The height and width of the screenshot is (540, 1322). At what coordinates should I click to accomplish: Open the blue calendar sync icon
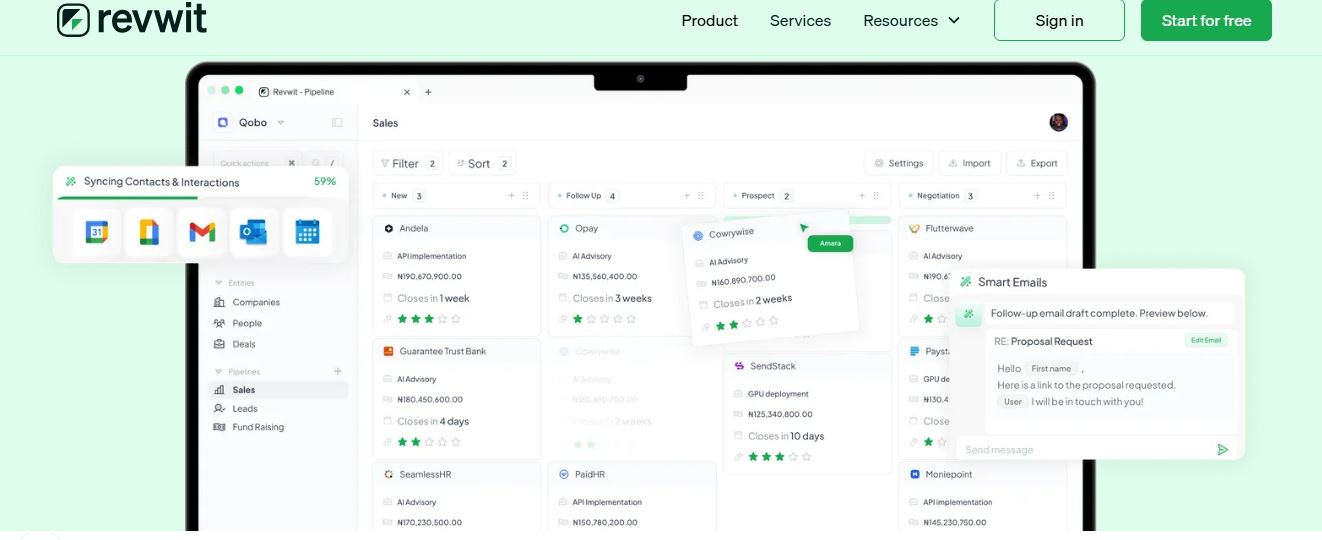pos(307,233)
